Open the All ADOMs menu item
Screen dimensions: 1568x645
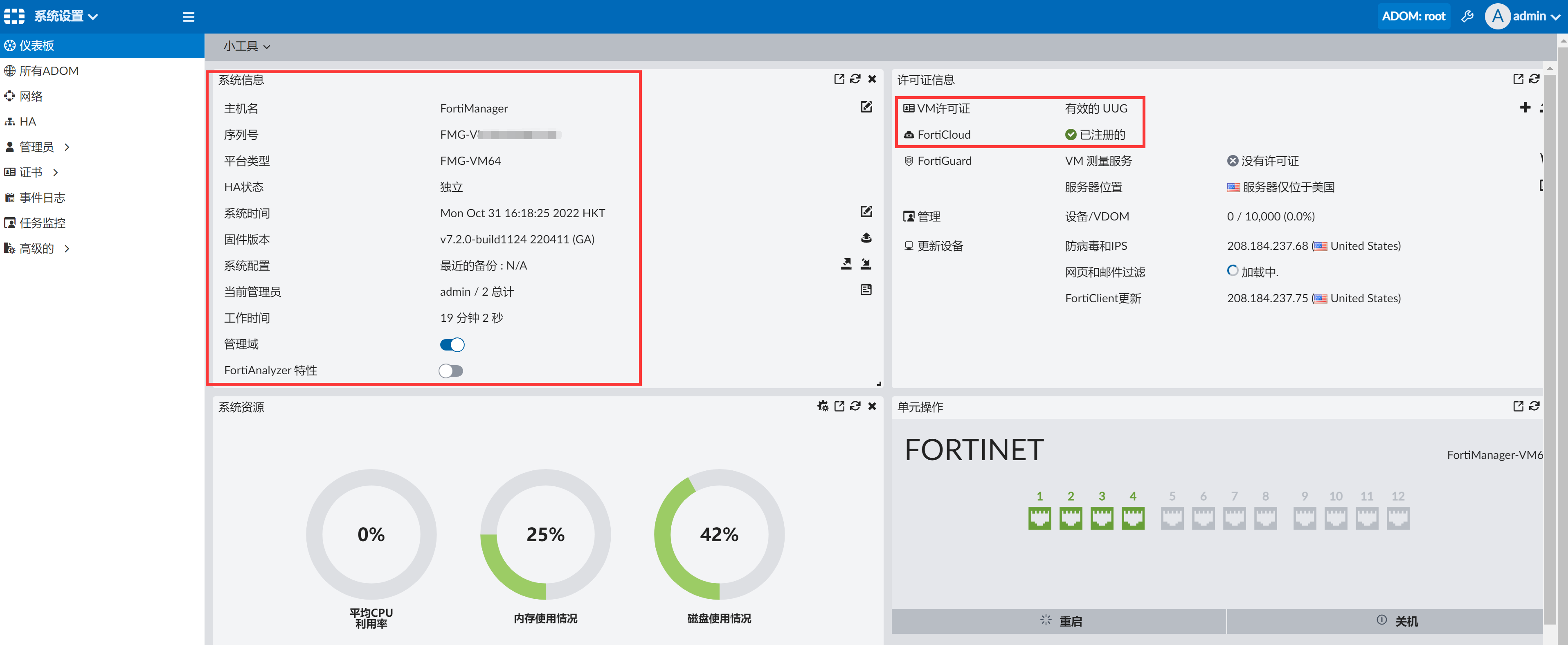coord(49,71)
